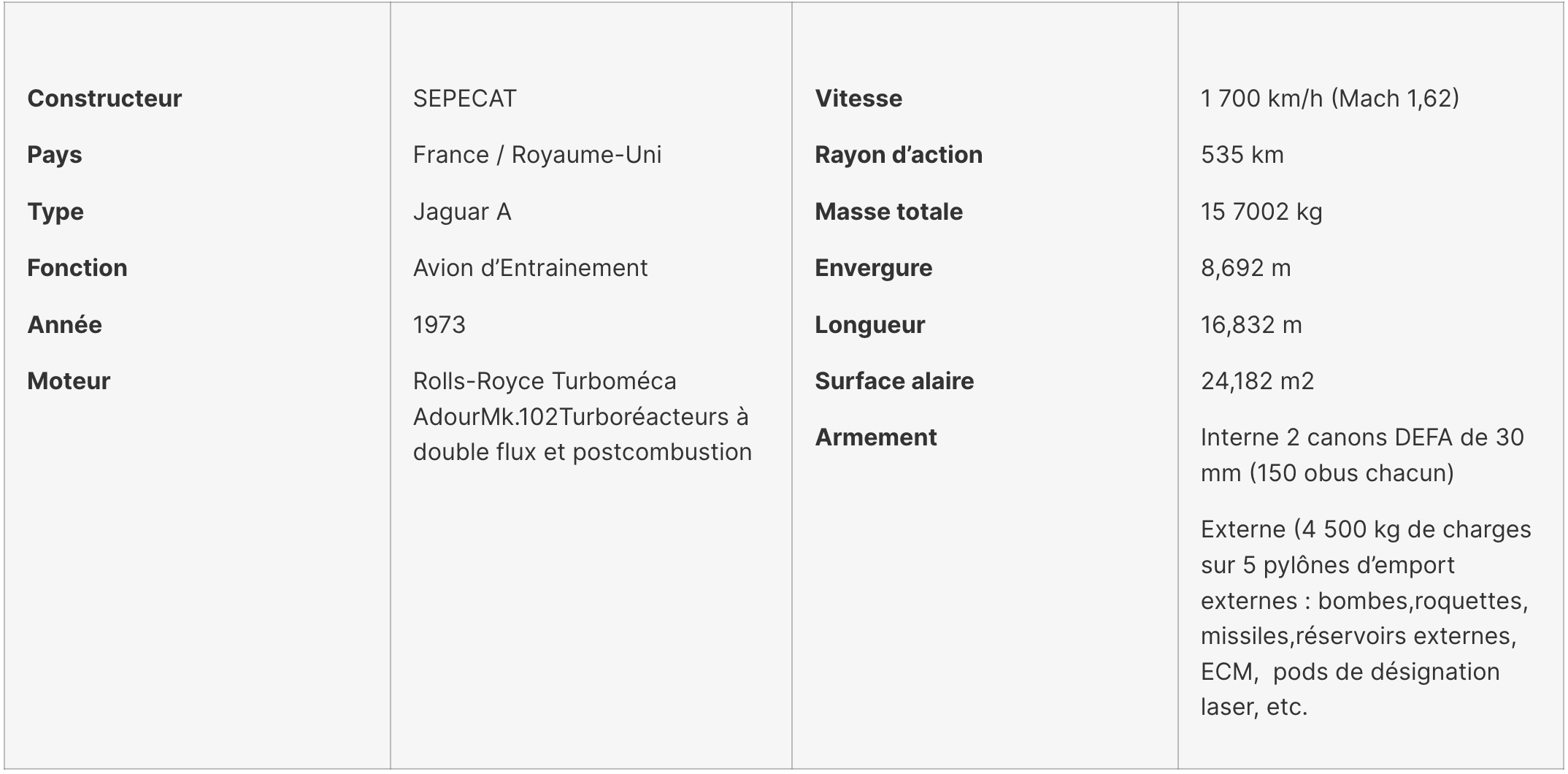Click the Armement label
This screenshot has height=774, width=1568.
pyautogui.click(x=876, y=437)
